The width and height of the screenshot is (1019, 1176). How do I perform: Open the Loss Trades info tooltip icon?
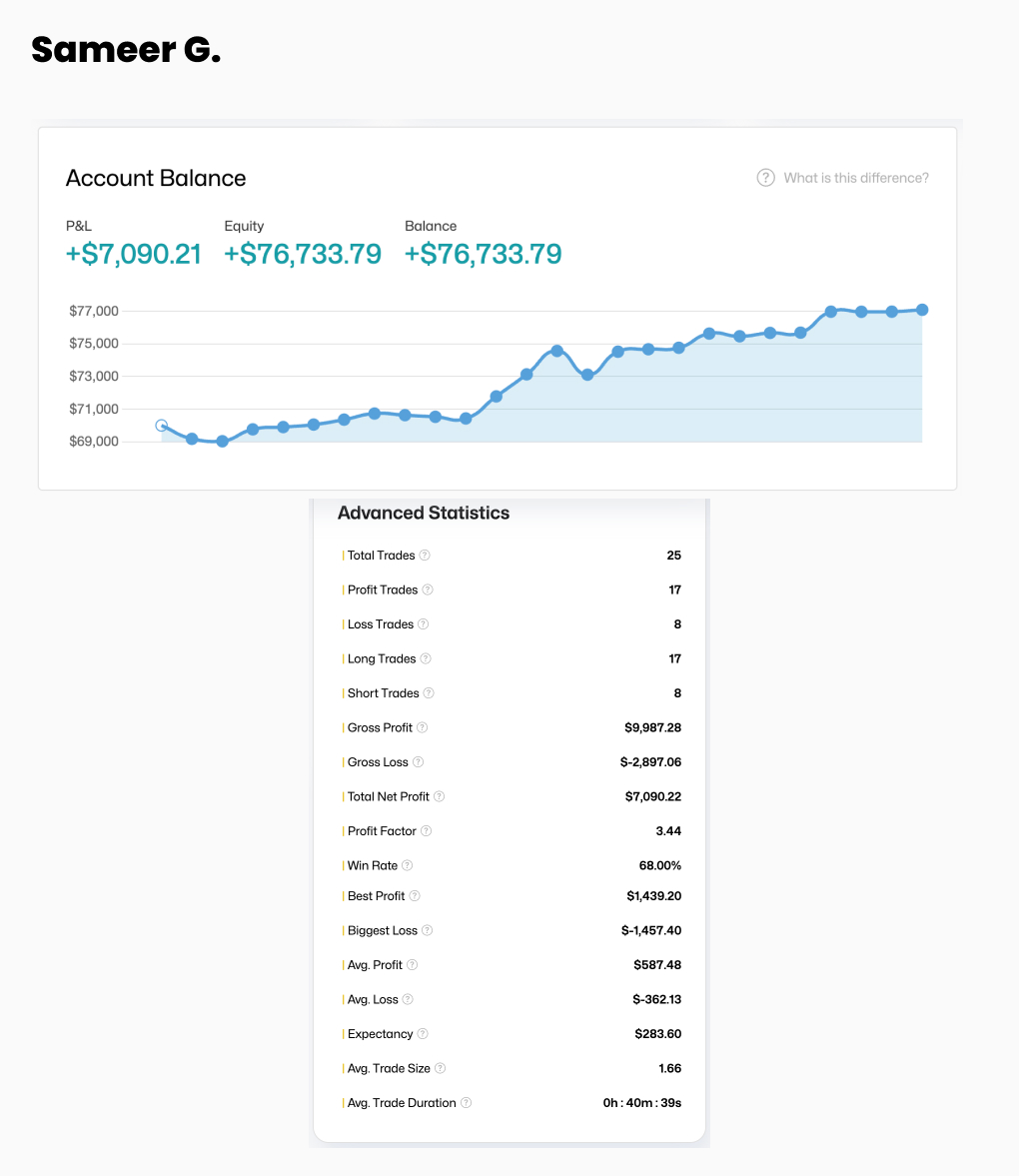424,624
